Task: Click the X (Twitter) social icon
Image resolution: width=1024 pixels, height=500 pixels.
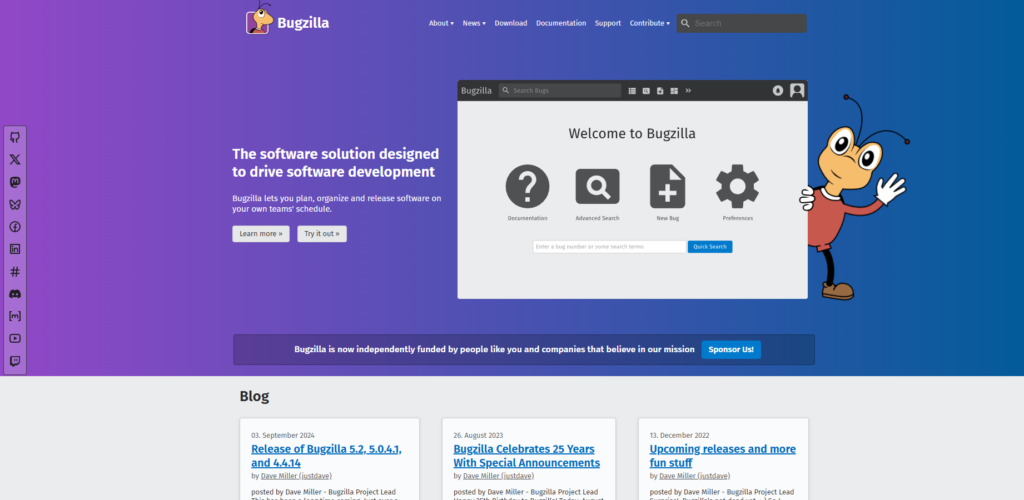Action: (x=15, y=159)
